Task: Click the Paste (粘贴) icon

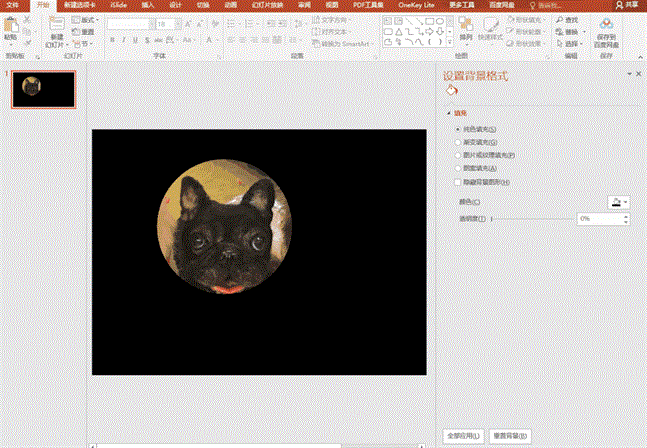Action: point(10,25)
